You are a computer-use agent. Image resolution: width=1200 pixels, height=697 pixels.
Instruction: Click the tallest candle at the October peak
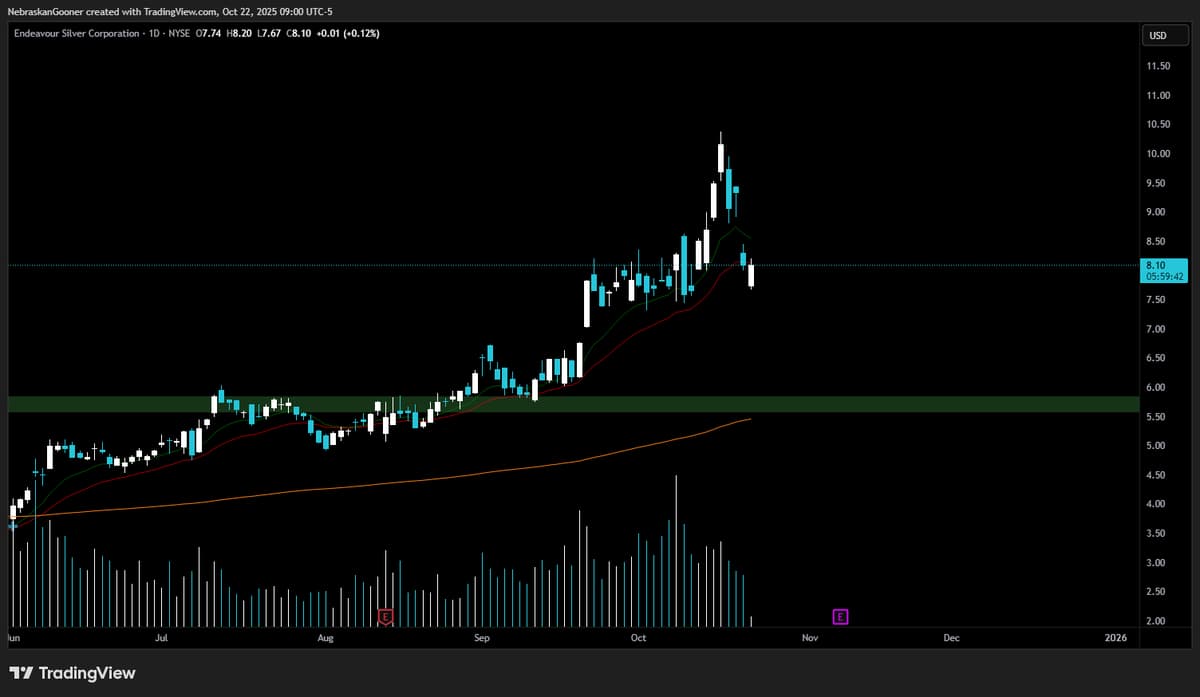[719, 160]
